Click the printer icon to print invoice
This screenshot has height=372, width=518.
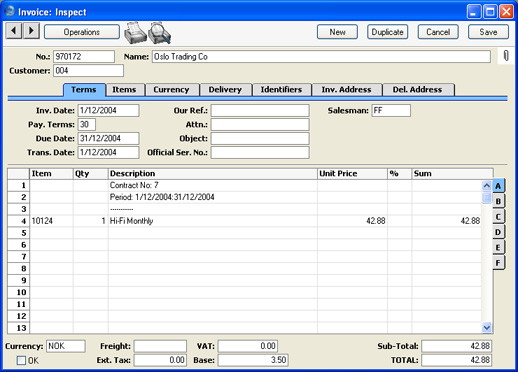coord(135,33)
